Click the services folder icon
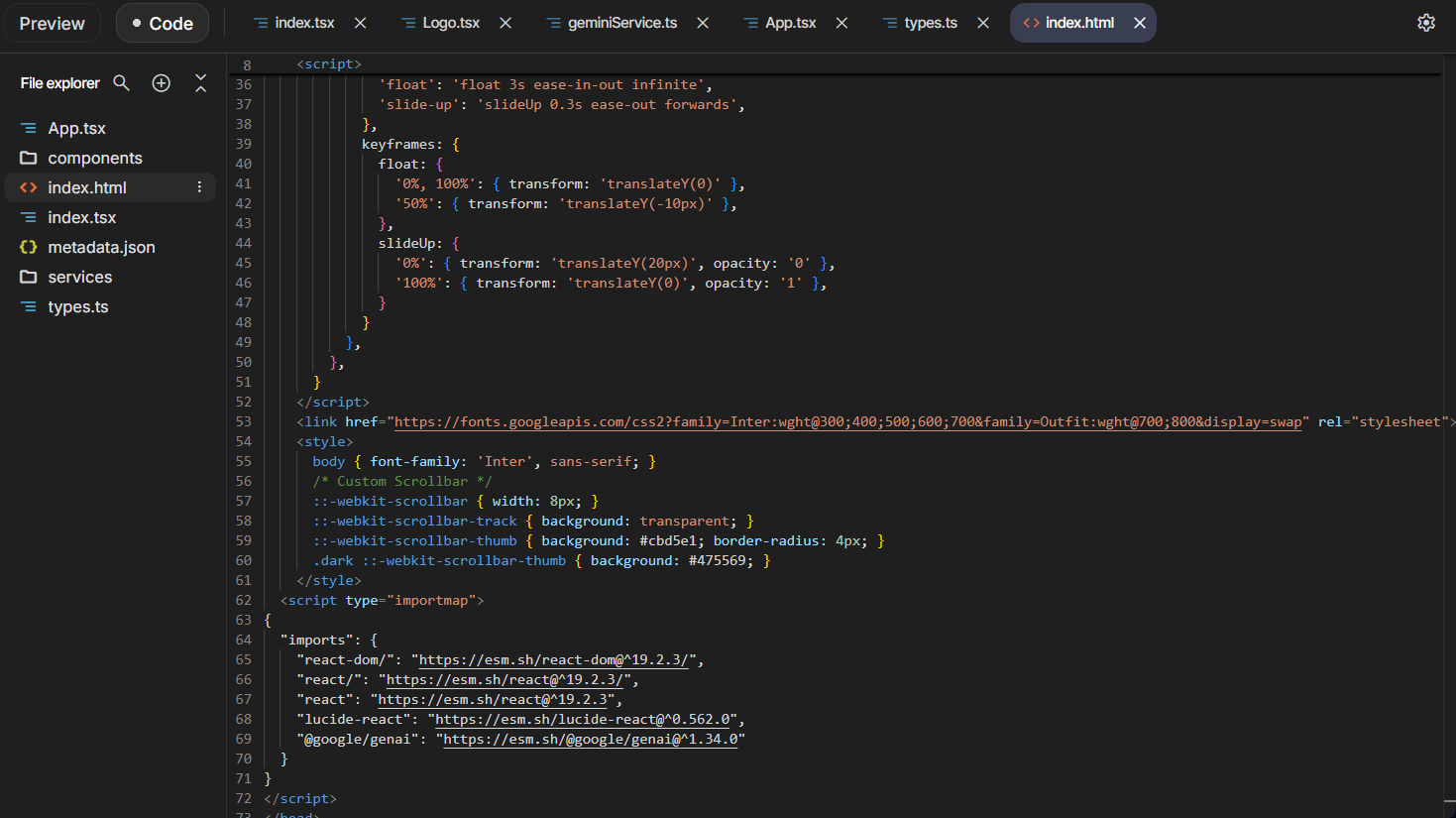Viewport: 1456px width, 818px height. 29,277
